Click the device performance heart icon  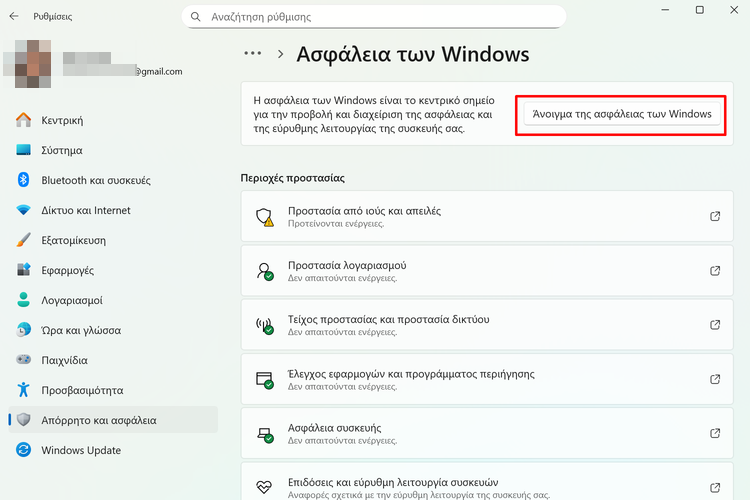pyautogui.click(x=264, y=487)
